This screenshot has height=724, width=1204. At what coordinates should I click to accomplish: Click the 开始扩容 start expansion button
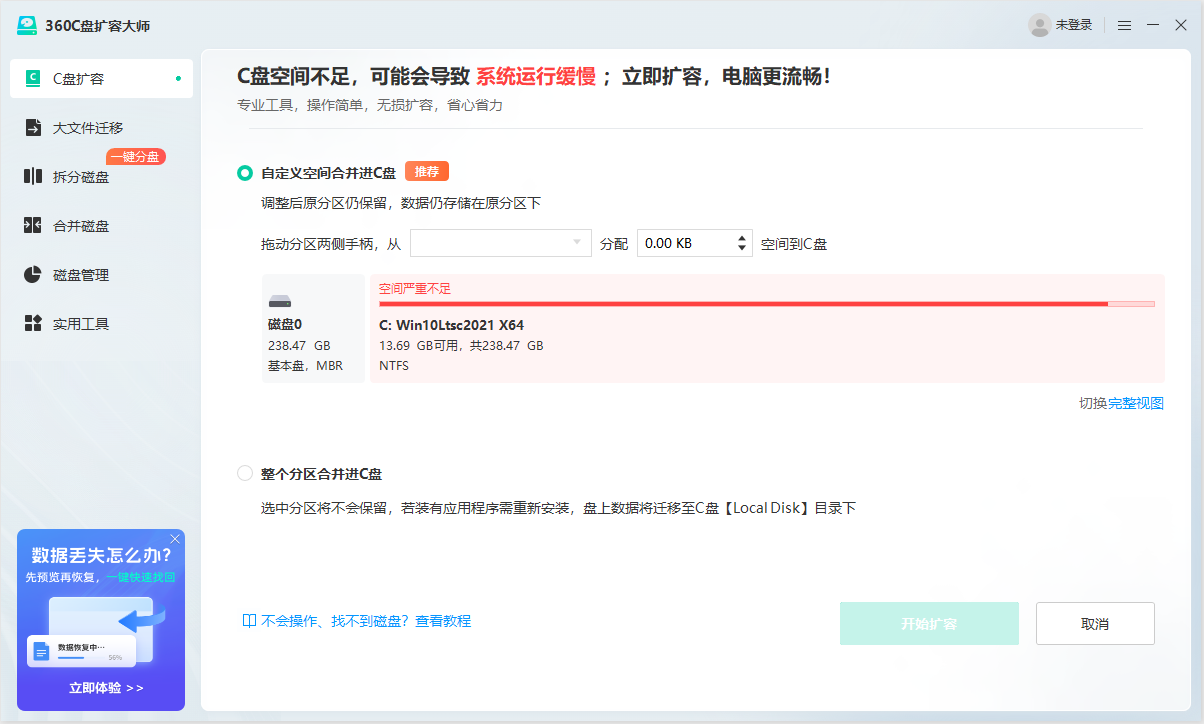coord(929,622)
